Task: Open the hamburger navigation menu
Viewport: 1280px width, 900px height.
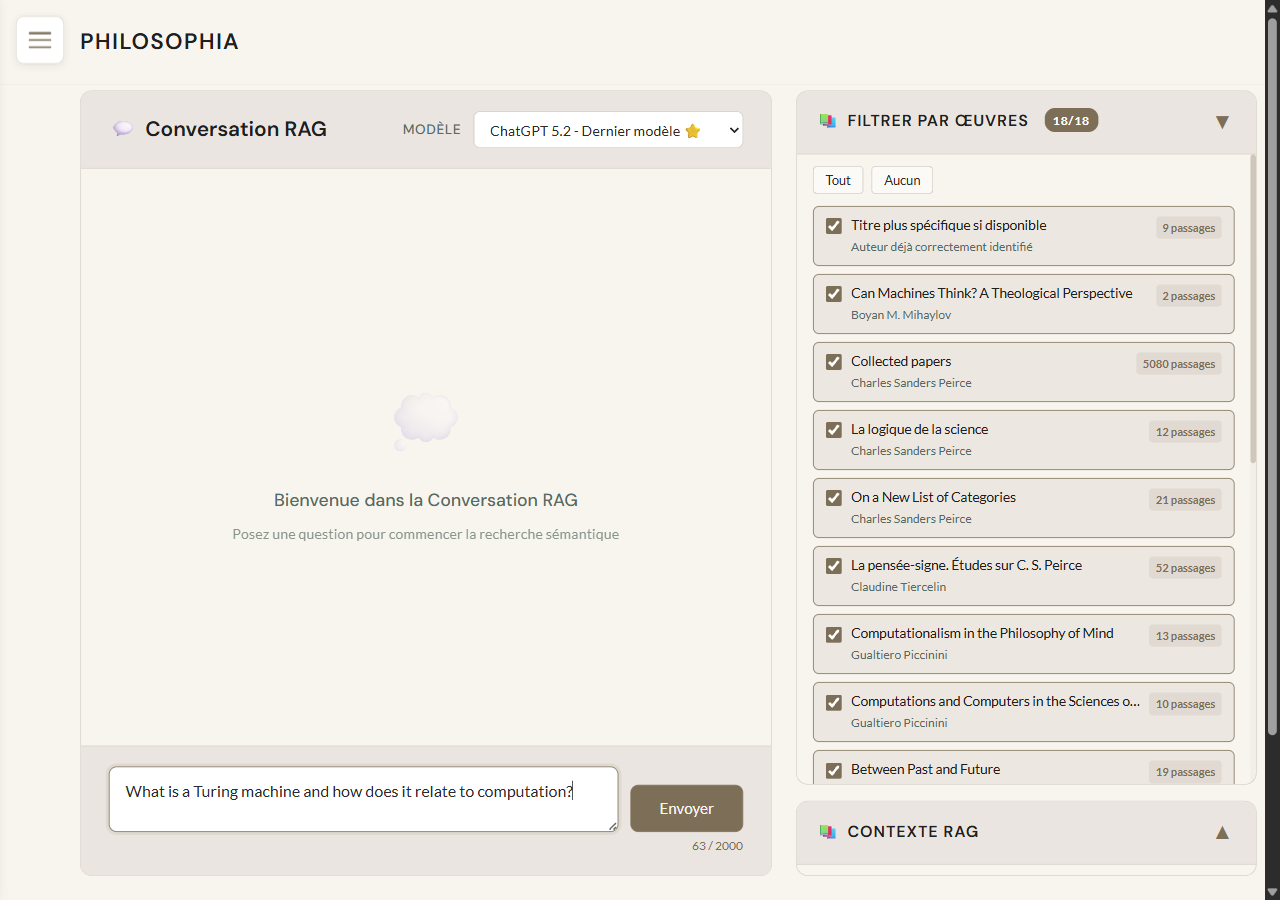Action: pyautogui.click(x=40, y=40)
